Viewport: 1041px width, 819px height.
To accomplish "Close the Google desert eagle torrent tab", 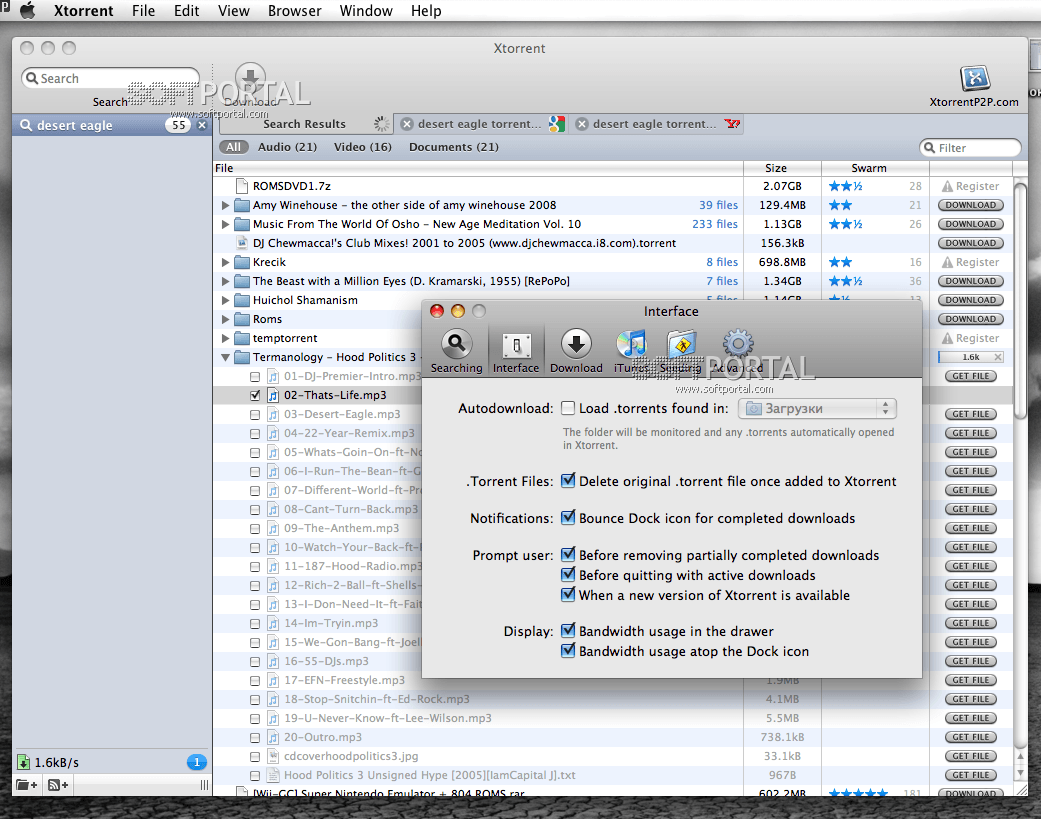I will pyautogui.click(x=407, y=124).
